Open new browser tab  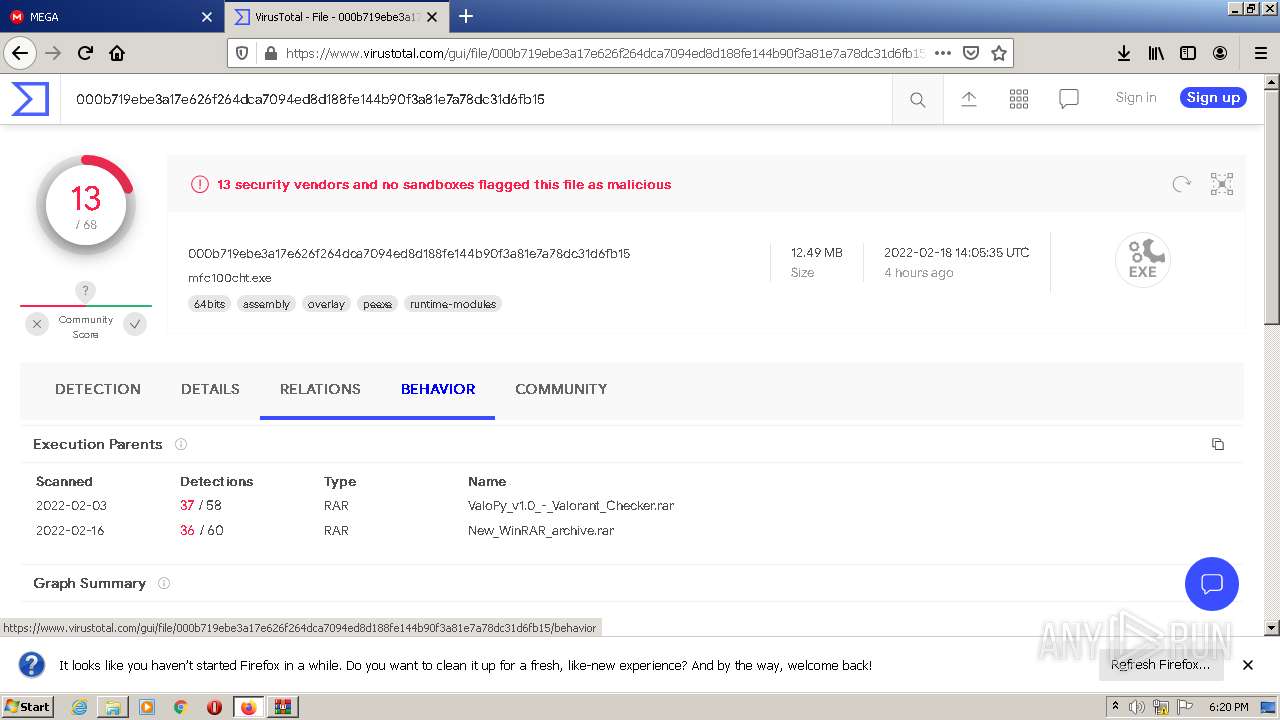466,16
